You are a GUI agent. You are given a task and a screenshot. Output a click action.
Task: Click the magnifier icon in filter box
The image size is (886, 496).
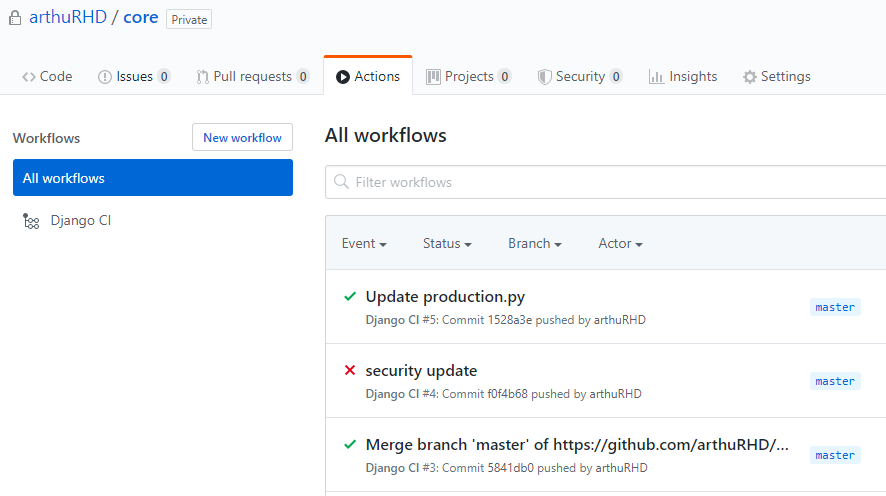coord(342,182)
